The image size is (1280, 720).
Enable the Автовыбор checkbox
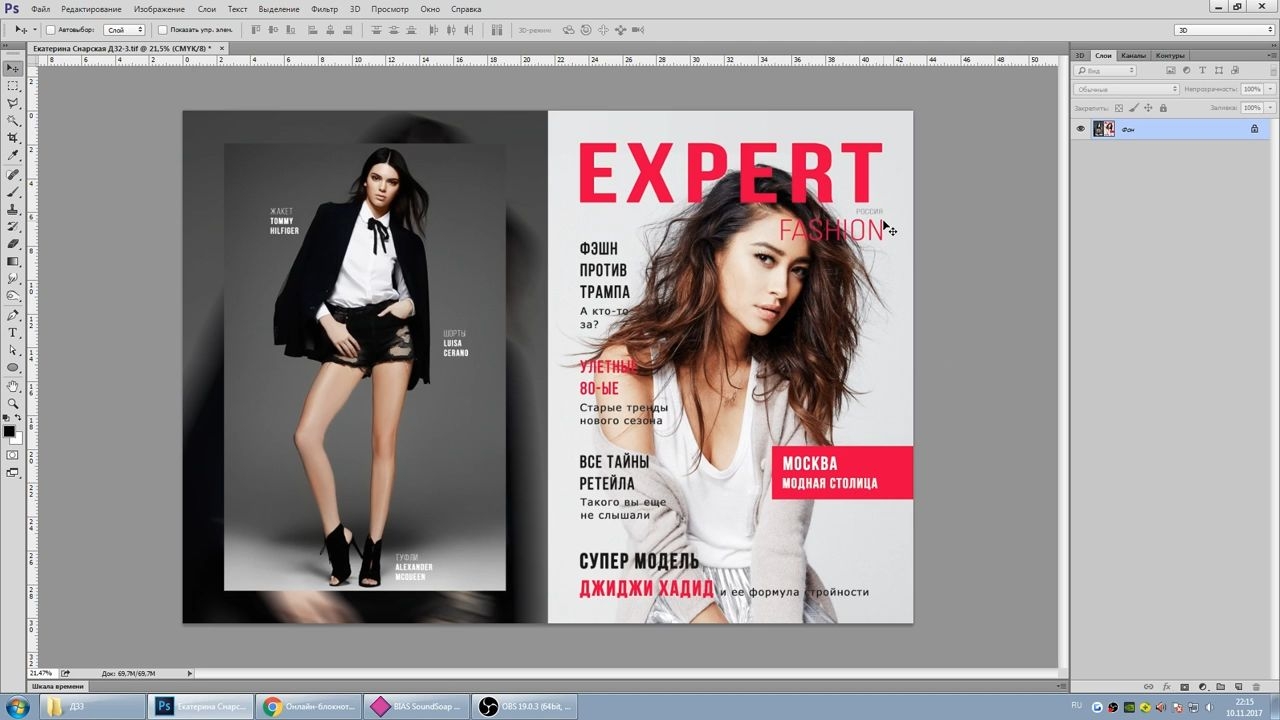(51, 30)
